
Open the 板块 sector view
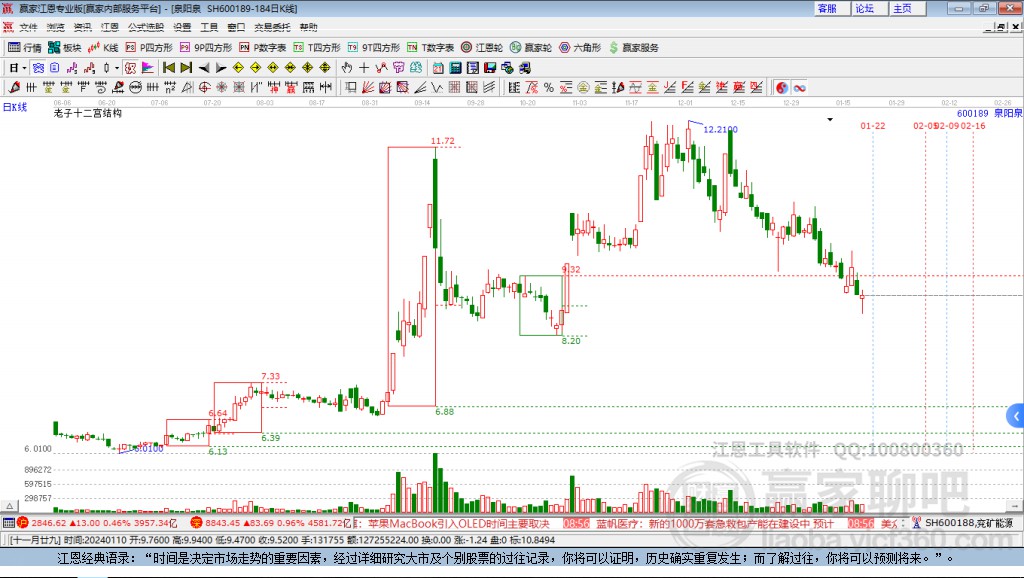point(65,48)
